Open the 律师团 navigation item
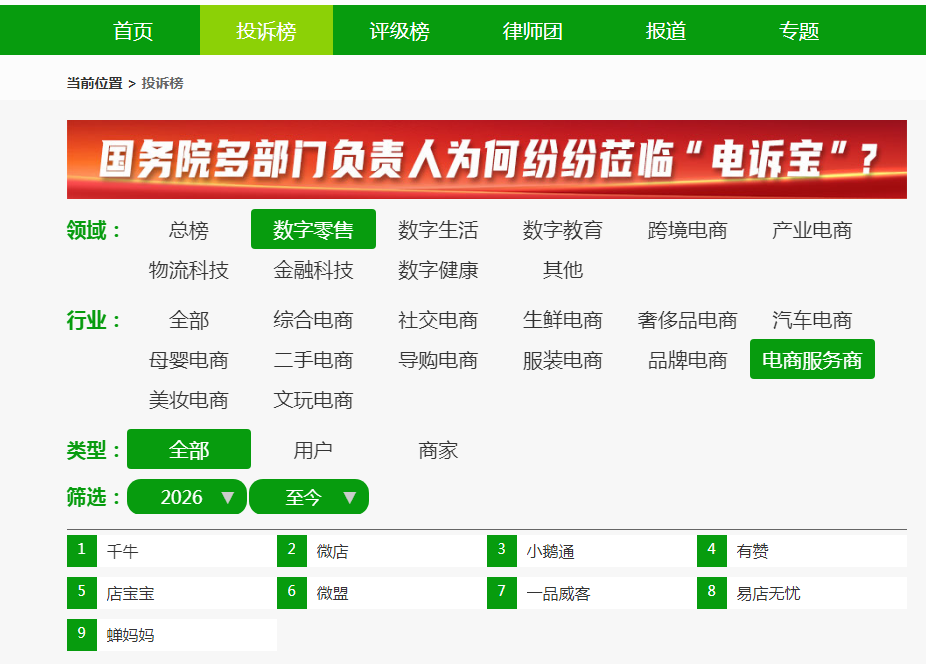This screenshot has height=664, width=926. 533,31
